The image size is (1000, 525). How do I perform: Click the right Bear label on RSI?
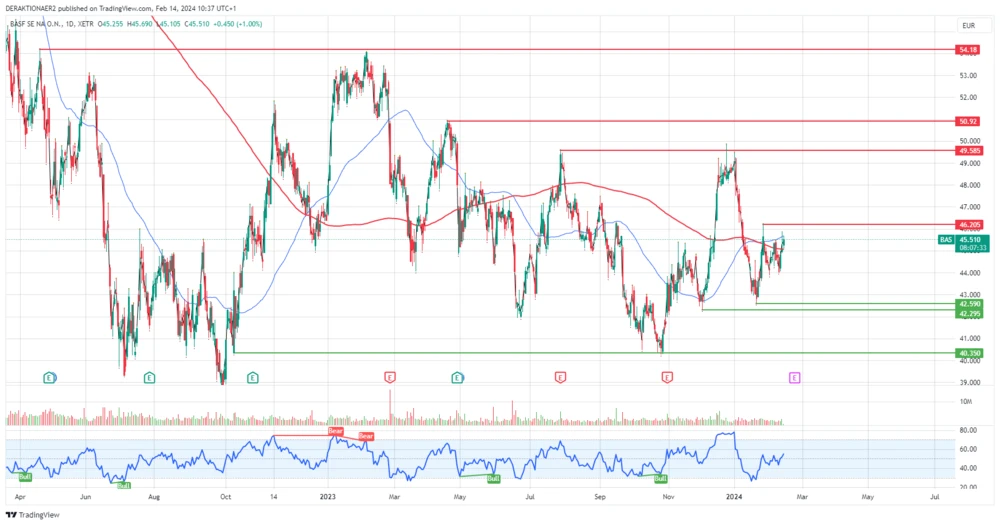(366, 437)
